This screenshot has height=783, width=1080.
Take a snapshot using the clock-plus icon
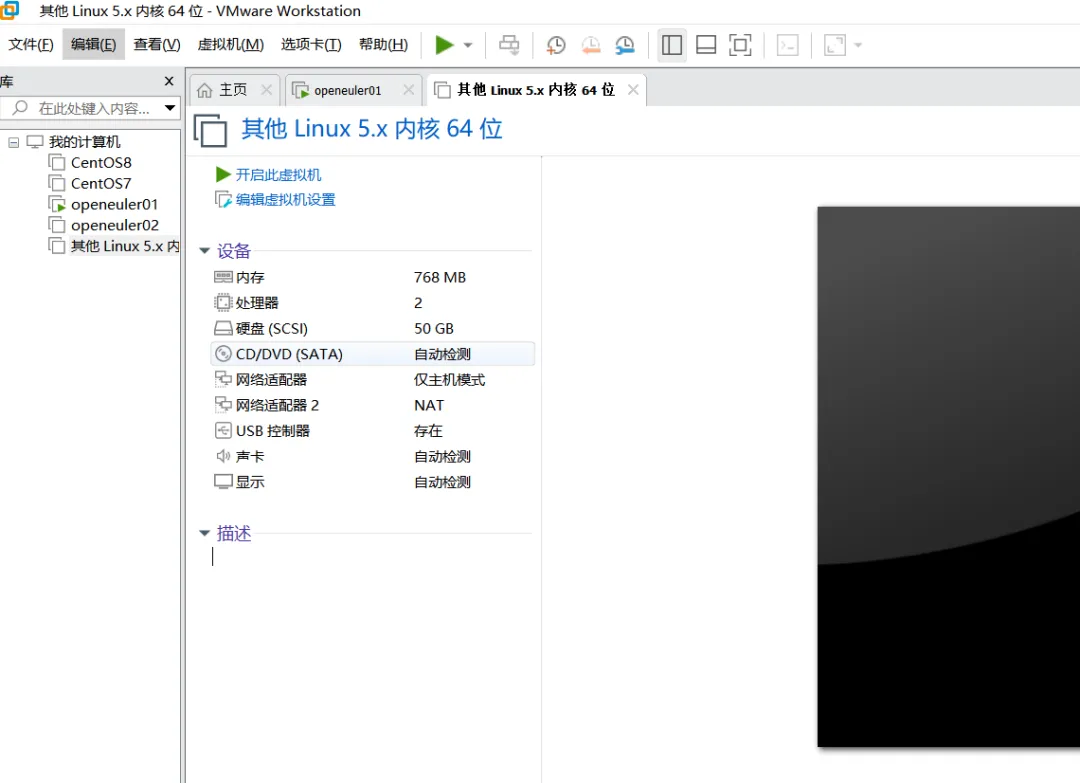pyautogui.click(x=556, y=45)
